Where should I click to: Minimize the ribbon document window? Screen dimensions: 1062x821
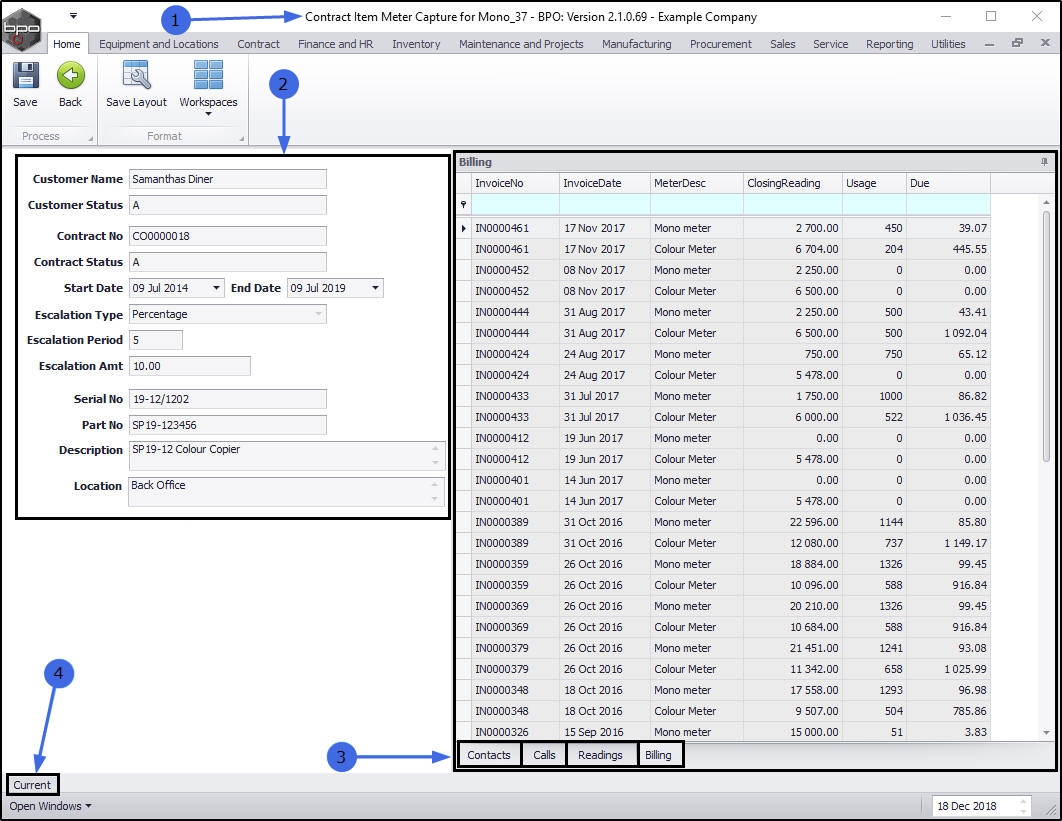pos(990,44)
